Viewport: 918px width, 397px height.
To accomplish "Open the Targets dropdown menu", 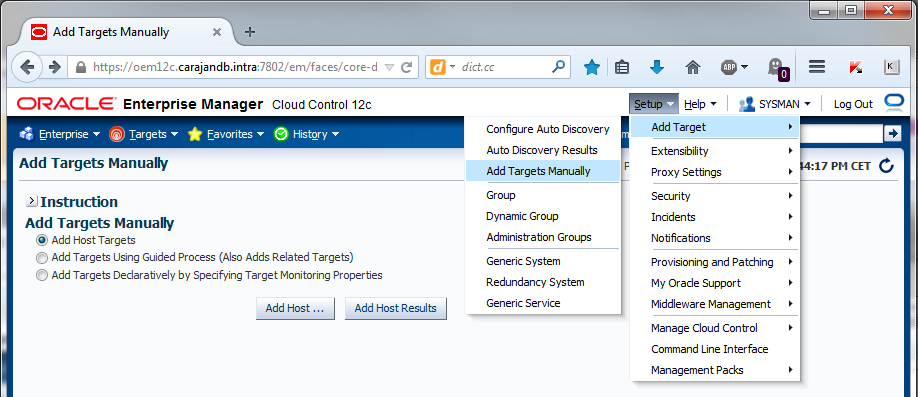I will pyautogui.click(x=143, y=134).
